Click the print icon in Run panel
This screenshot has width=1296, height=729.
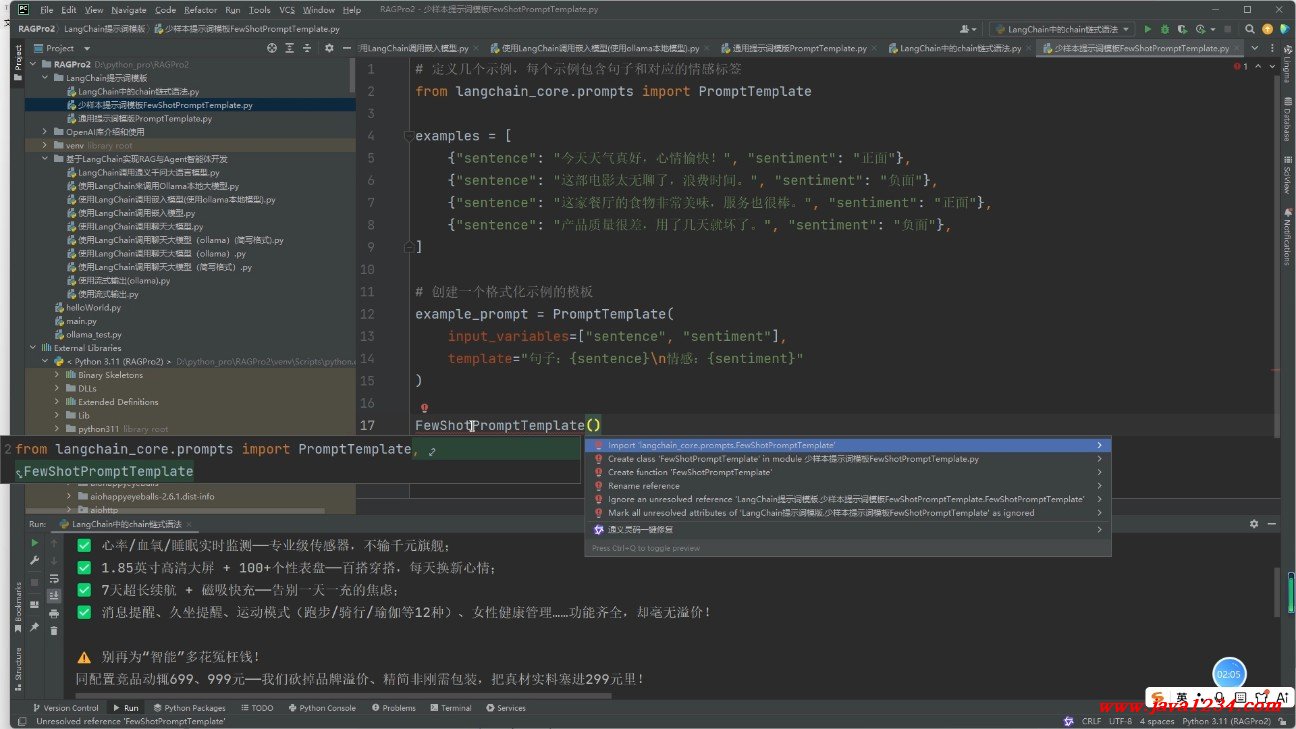(54, 613)
